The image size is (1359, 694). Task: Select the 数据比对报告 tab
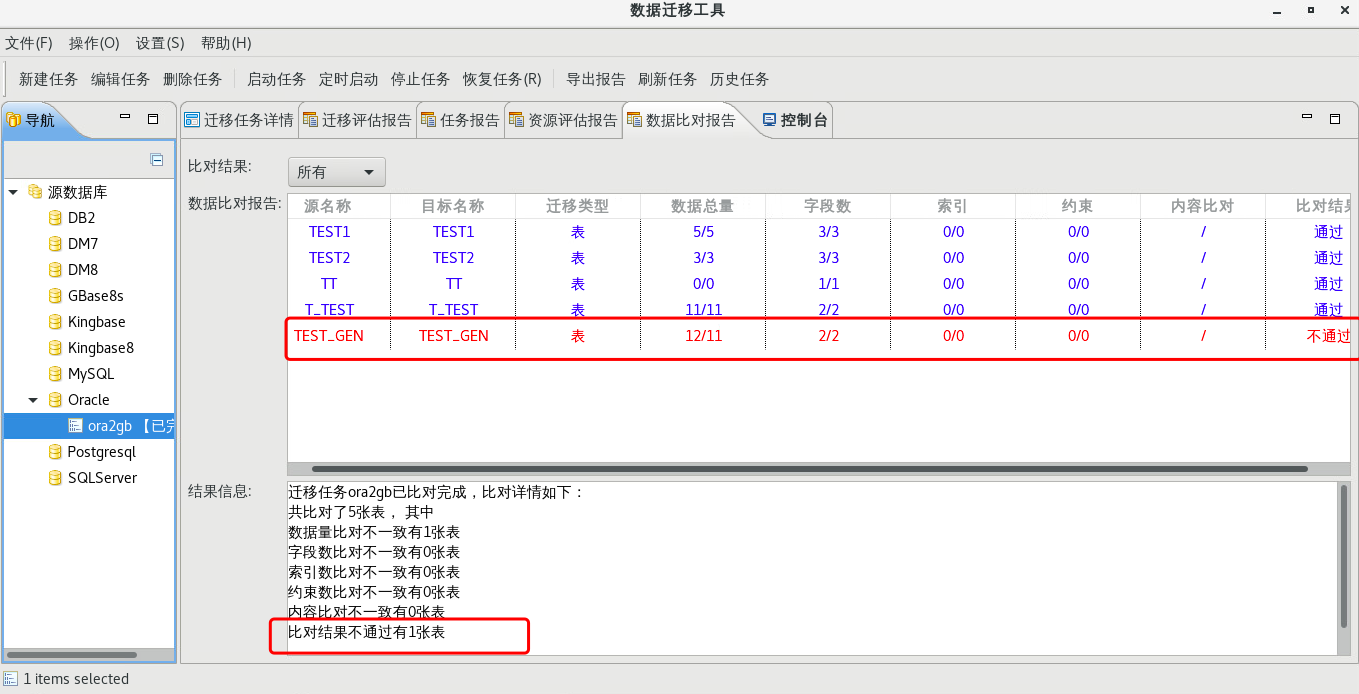pos(681,120)
